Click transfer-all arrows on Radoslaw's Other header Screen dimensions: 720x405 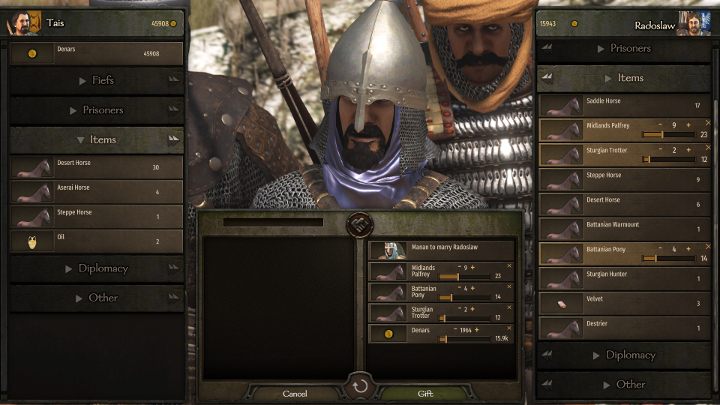[x=546, y=383]
